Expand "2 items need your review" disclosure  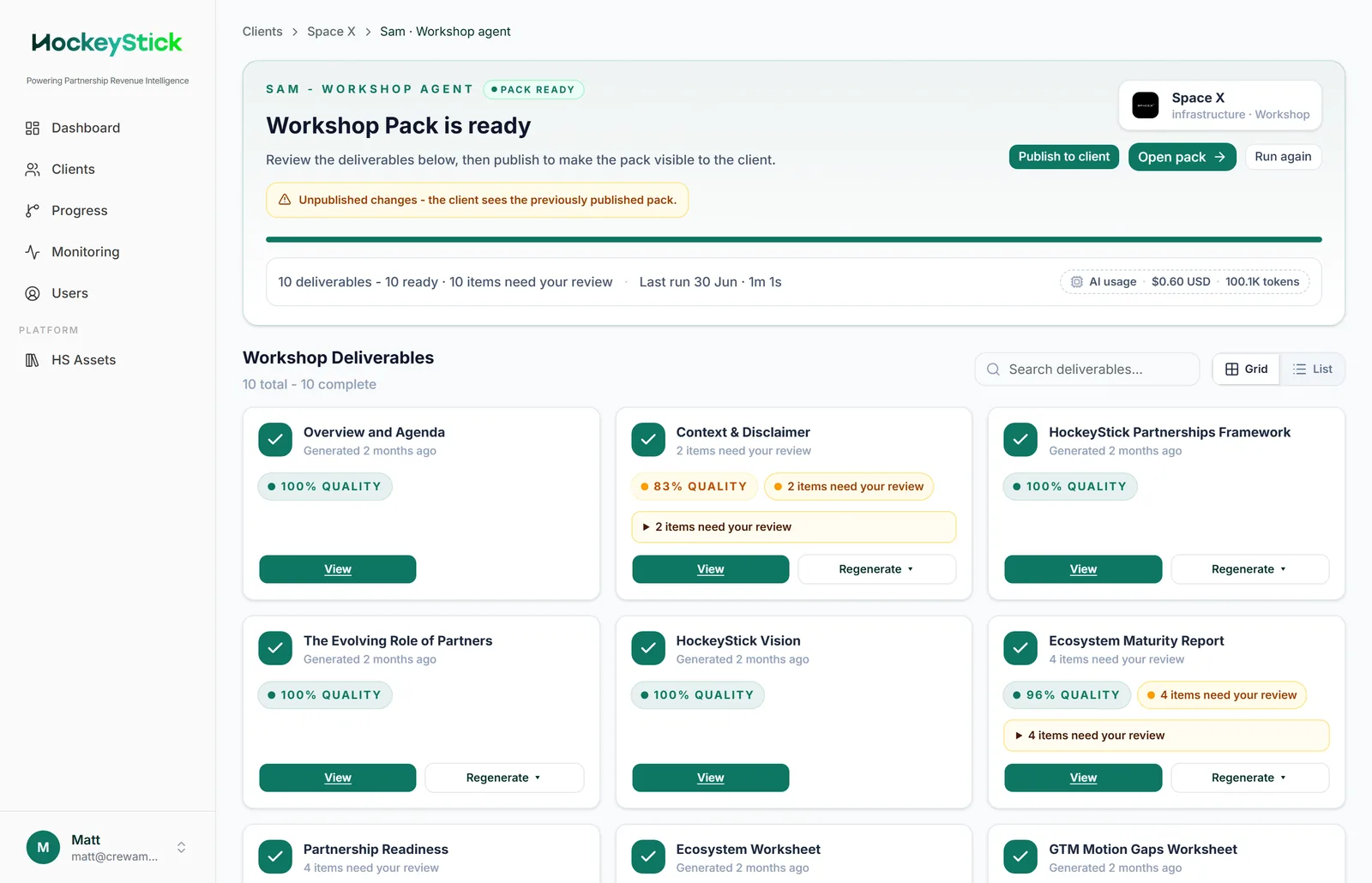pyautogui.click(x=794, y=527)
